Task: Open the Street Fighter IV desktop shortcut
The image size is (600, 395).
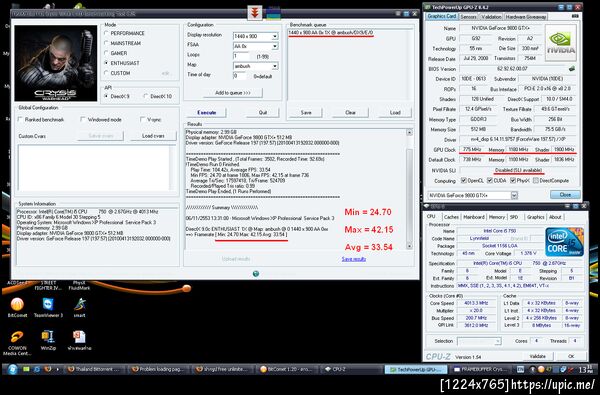Action: tap(48, 286)
